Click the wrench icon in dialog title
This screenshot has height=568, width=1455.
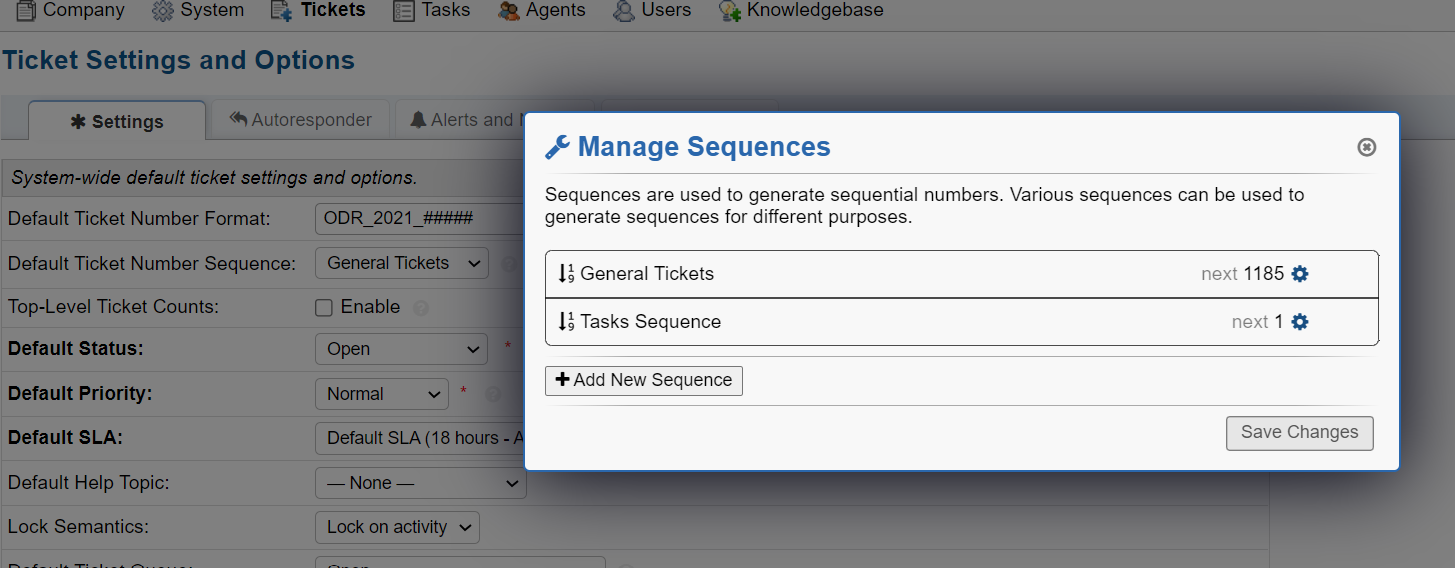pos(557,148)
